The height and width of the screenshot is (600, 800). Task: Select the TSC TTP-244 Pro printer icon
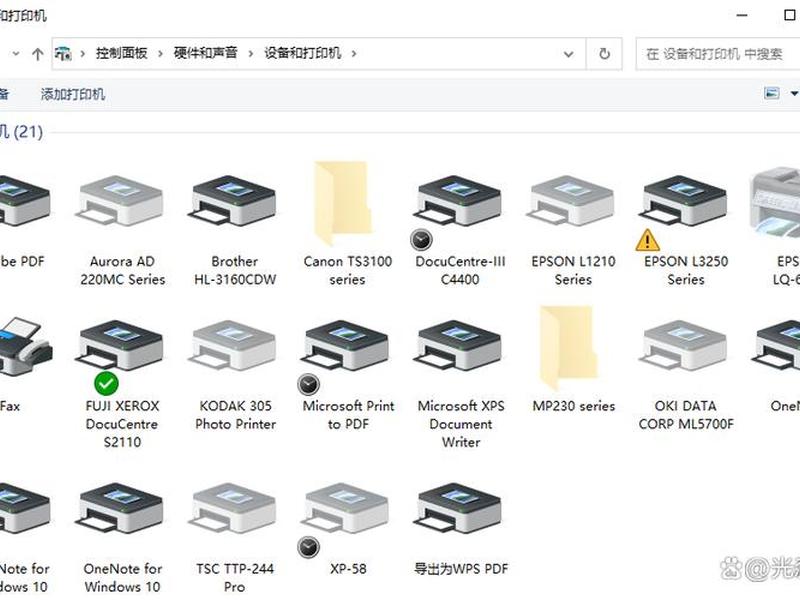[234, 508]
